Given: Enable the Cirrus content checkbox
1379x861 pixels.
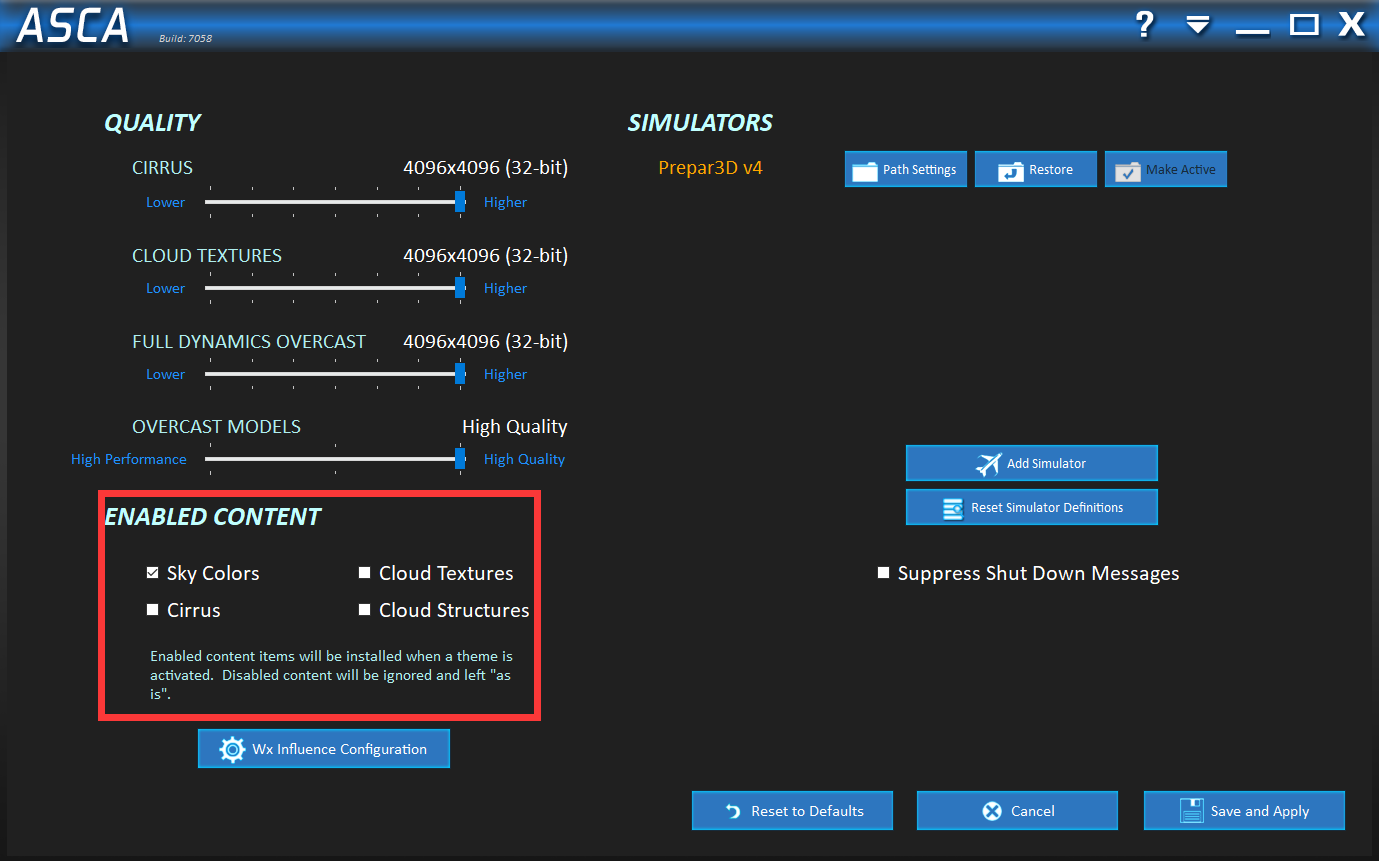Looking at the screenshot, I should click(152, 609).
